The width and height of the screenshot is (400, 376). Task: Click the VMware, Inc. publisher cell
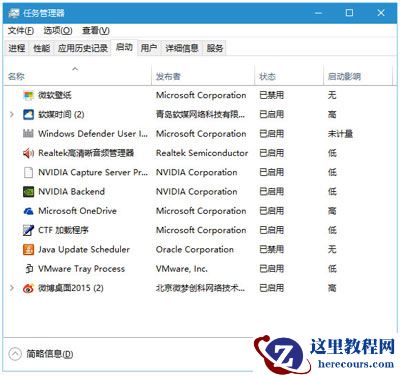coord(182,269)
